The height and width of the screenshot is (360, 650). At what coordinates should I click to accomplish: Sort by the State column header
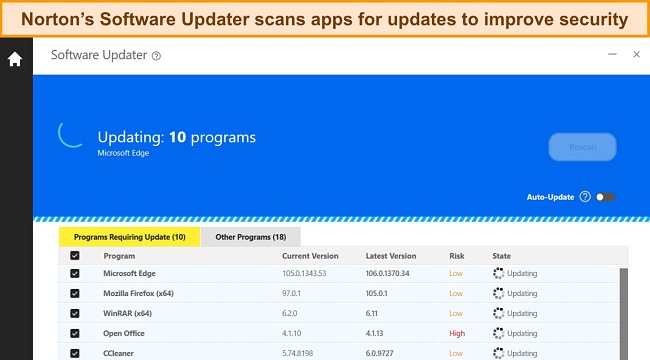(502, 256)
